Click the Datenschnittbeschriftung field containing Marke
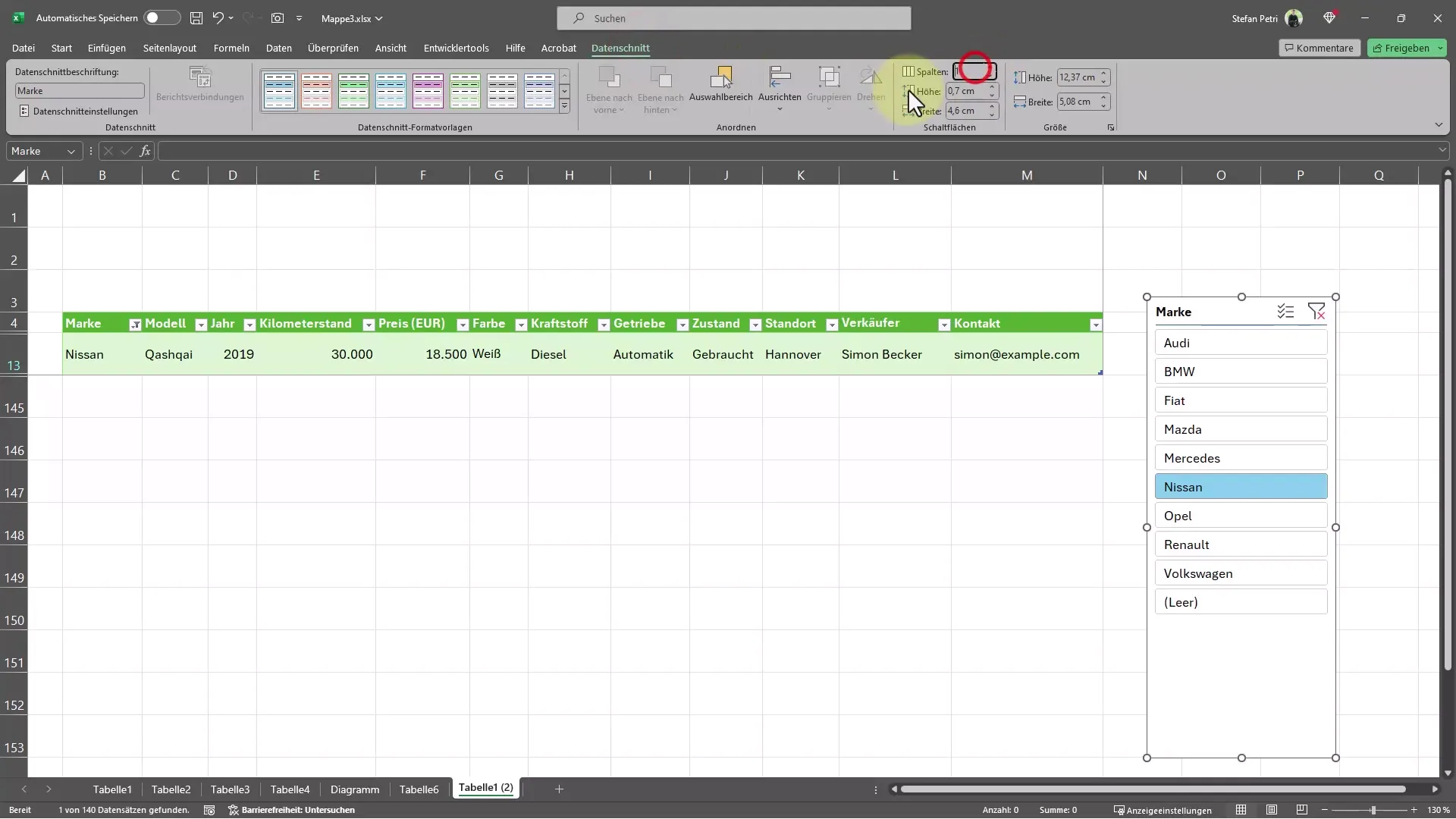 (80, 91)
